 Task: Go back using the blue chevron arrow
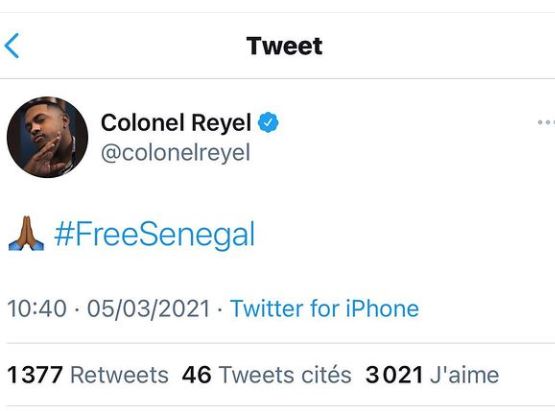click(x=12, y=46)
